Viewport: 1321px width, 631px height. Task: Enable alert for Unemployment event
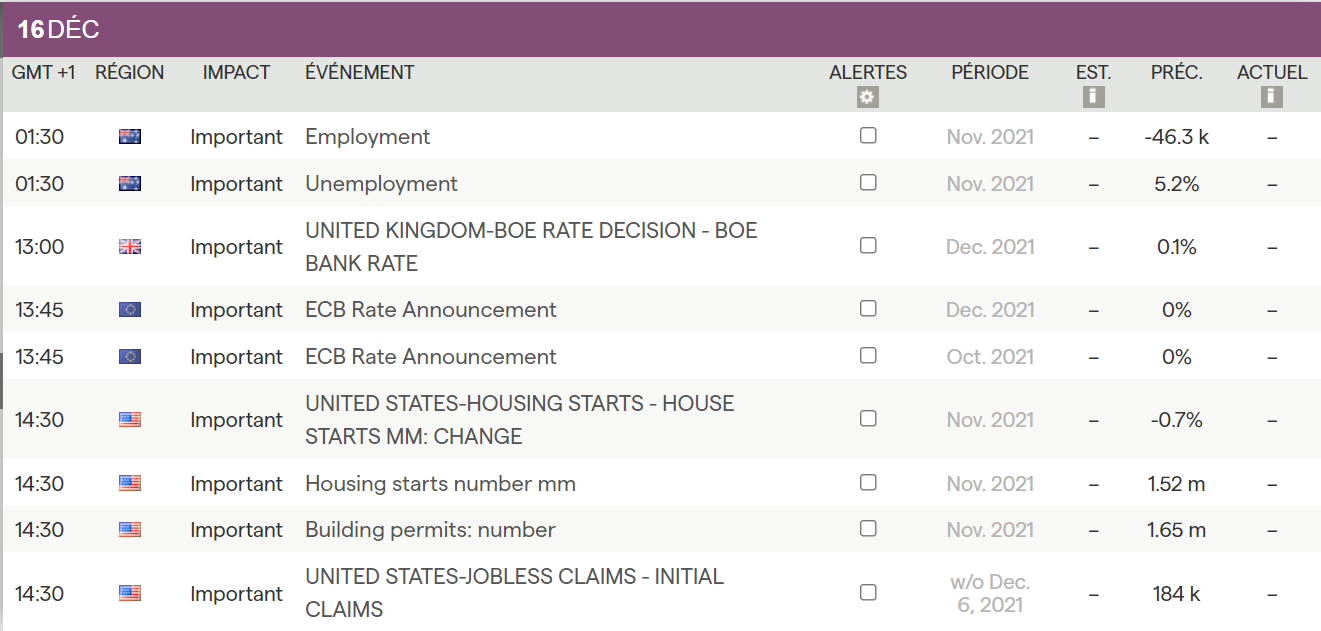tap(868, 182)
